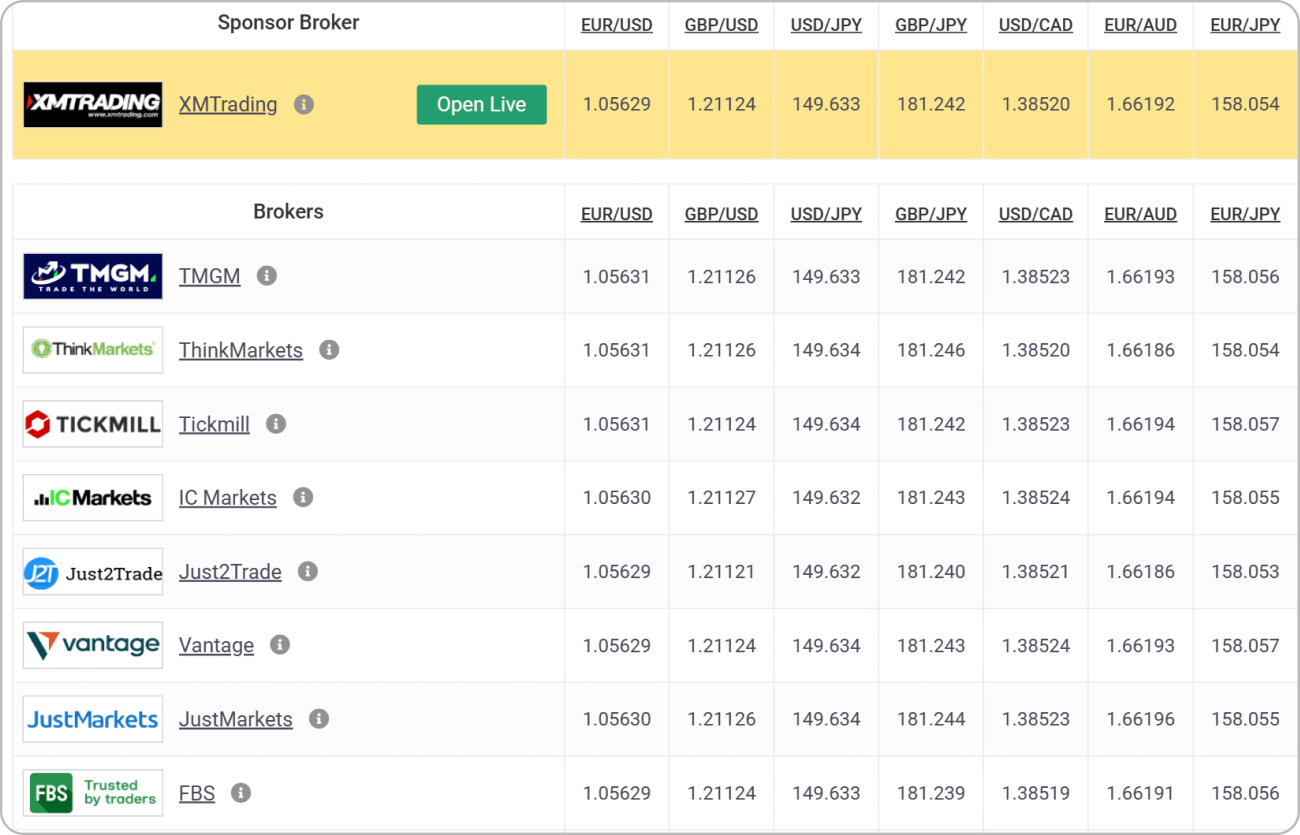This screenshot has width=1300, height=835.
Task: Select Tickmill EUR/JPY value 158.057
Action: tap(1245, 424)
